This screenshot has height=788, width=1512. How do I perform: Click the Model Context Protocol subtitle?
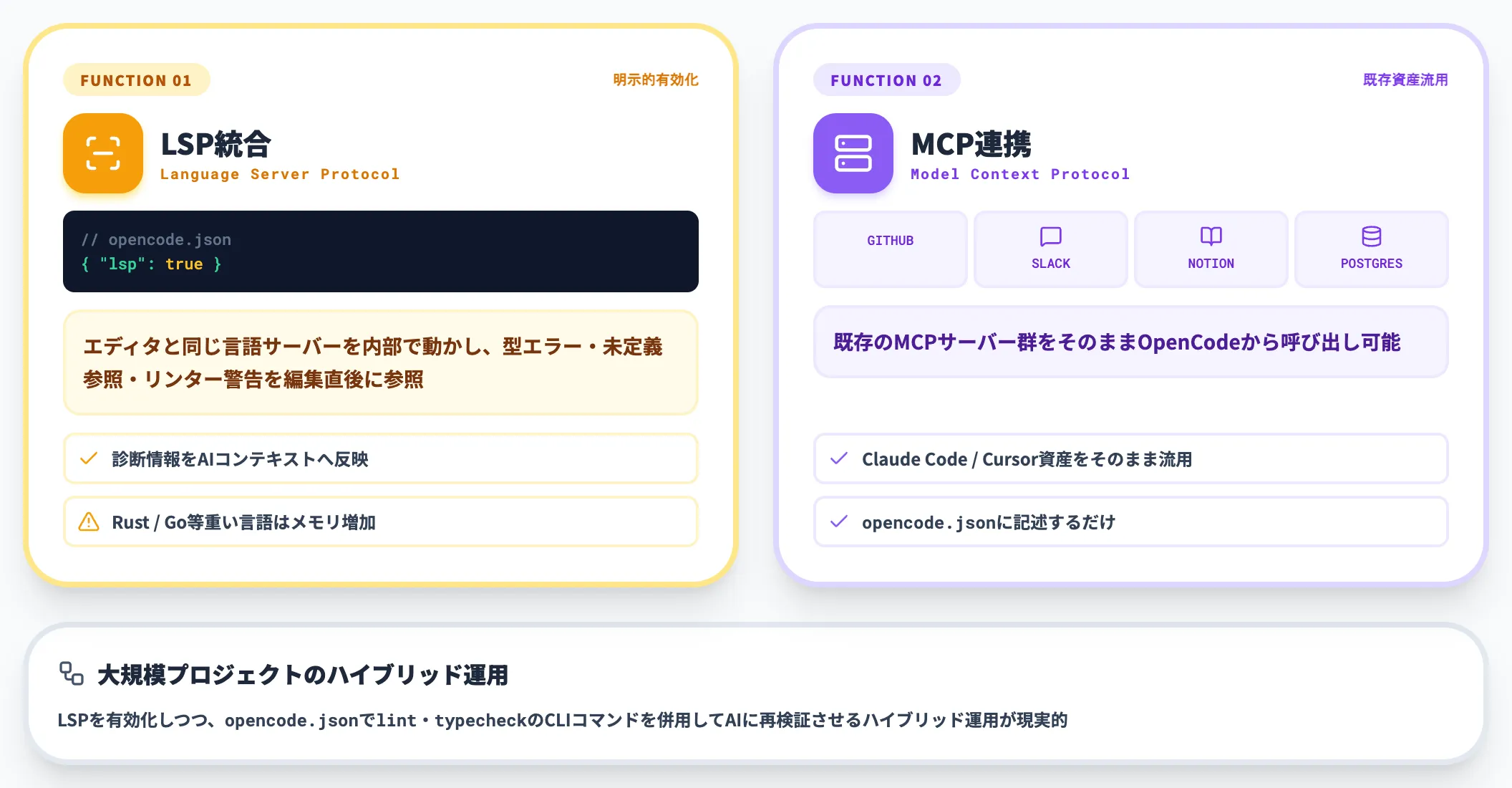click(1020, 174)
